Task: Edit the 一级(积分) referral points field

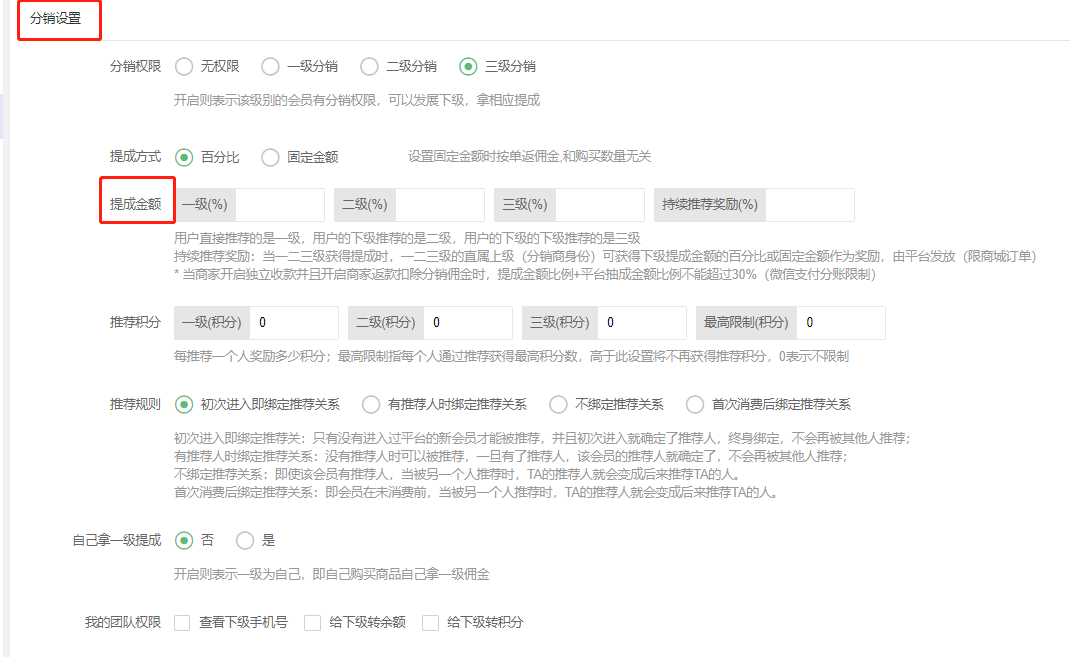Action: coord(294,323)
